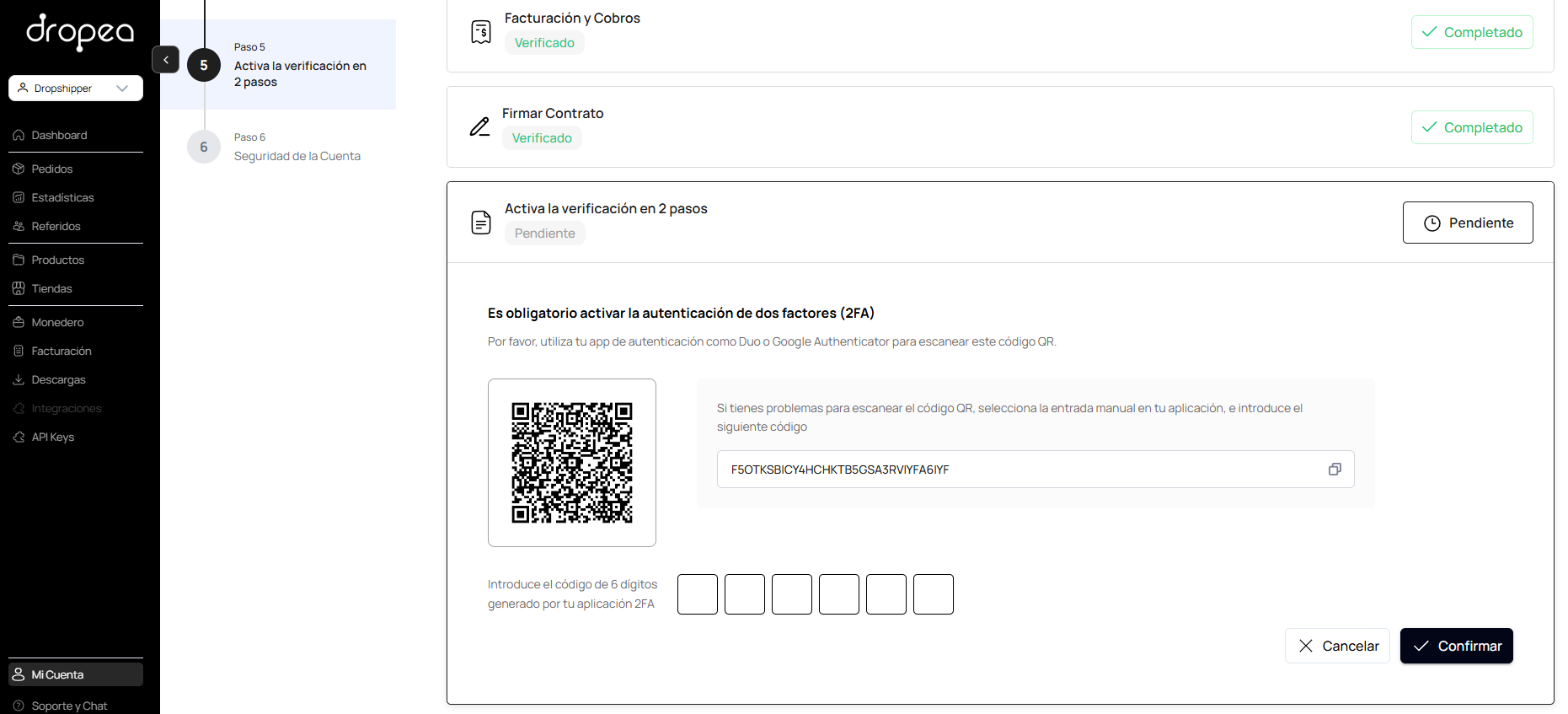Click the Tiendas store icon
The height and width of the screenshot is (714, 1568).
(19, 288)
